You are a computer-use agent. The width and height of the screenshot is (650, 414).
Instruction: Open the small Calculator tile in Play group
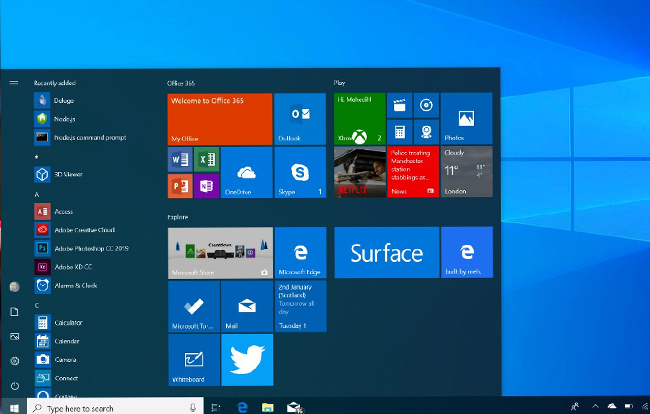coord(399,132)
